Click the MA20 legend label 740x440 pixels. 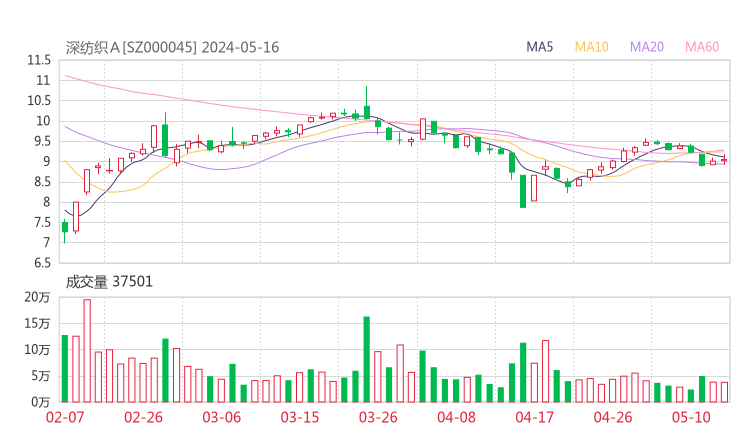pyautogui.click(x=647, y=47)
